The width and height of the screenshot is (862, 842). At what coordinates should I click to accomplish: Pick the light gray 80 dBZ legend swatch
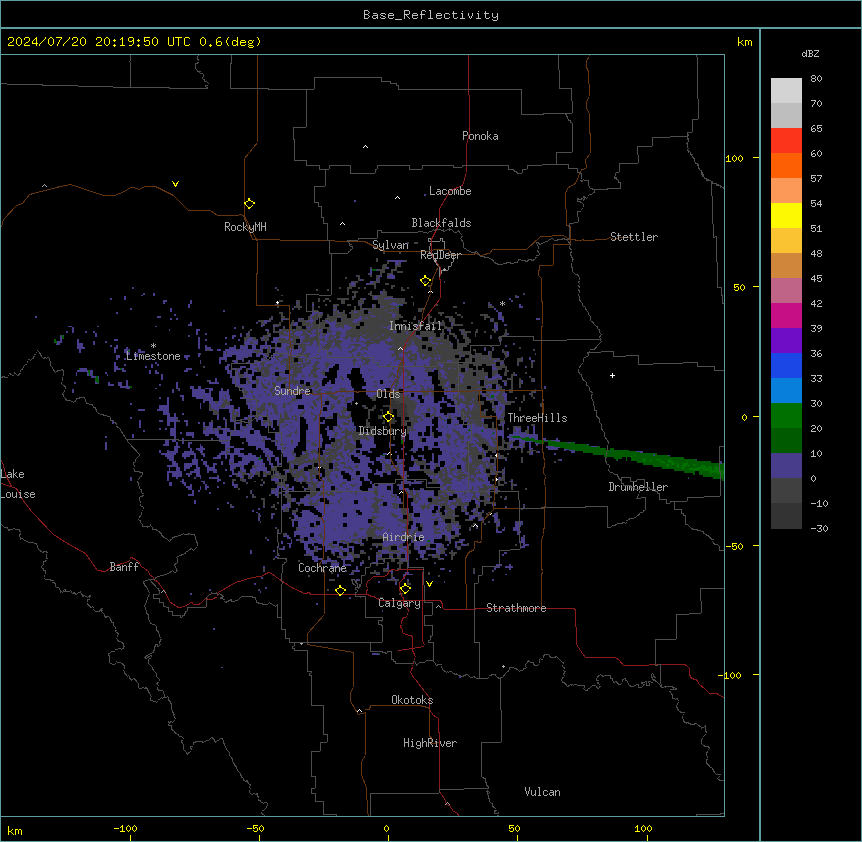coord(786,91)
